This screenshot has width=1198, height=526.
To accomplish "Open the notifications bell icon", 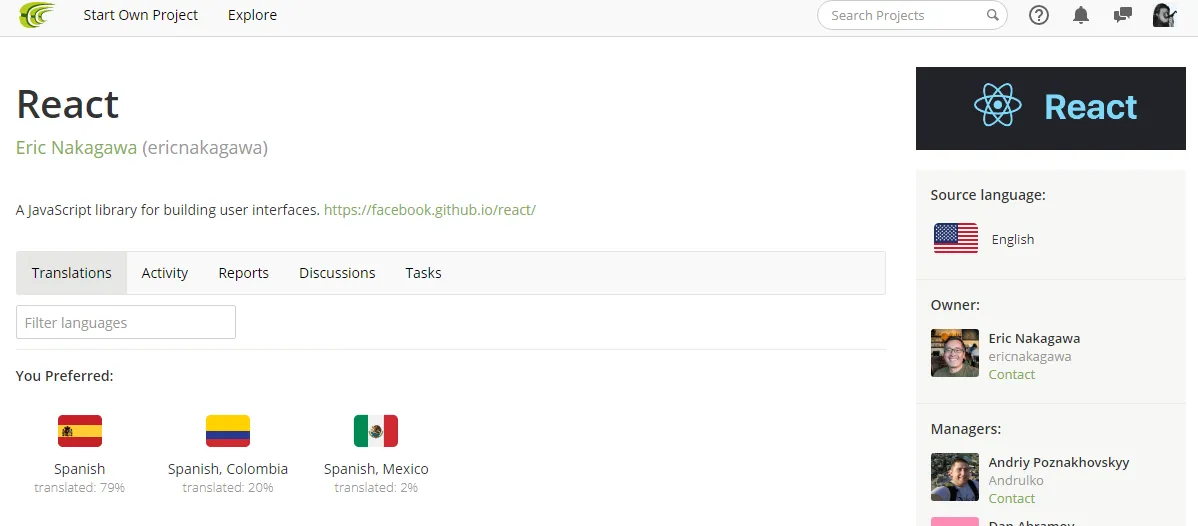I will (1080, 15).
